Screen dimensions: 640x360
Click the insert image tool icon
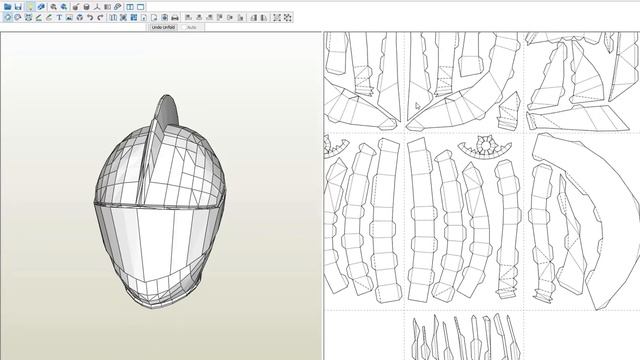69,18
